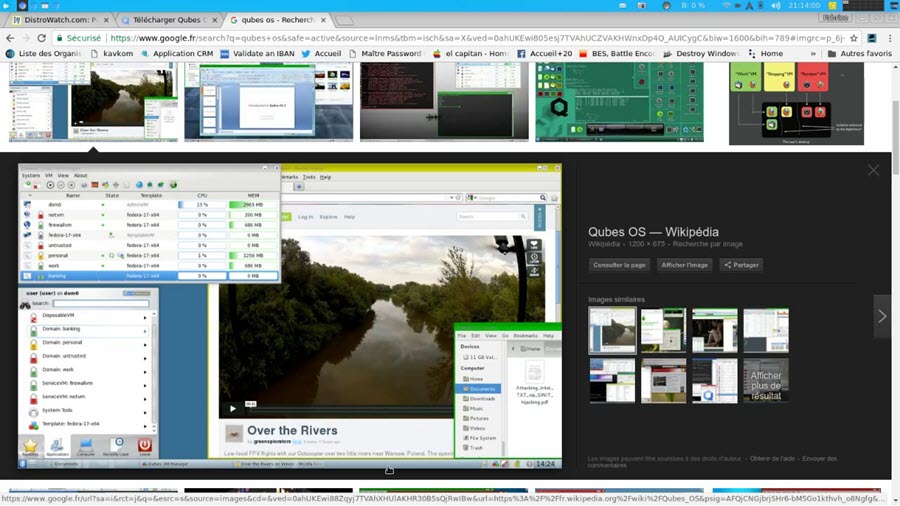The image size is (900, 506).
Task: Click the Partager button
Action: click(x=741, y=265)
